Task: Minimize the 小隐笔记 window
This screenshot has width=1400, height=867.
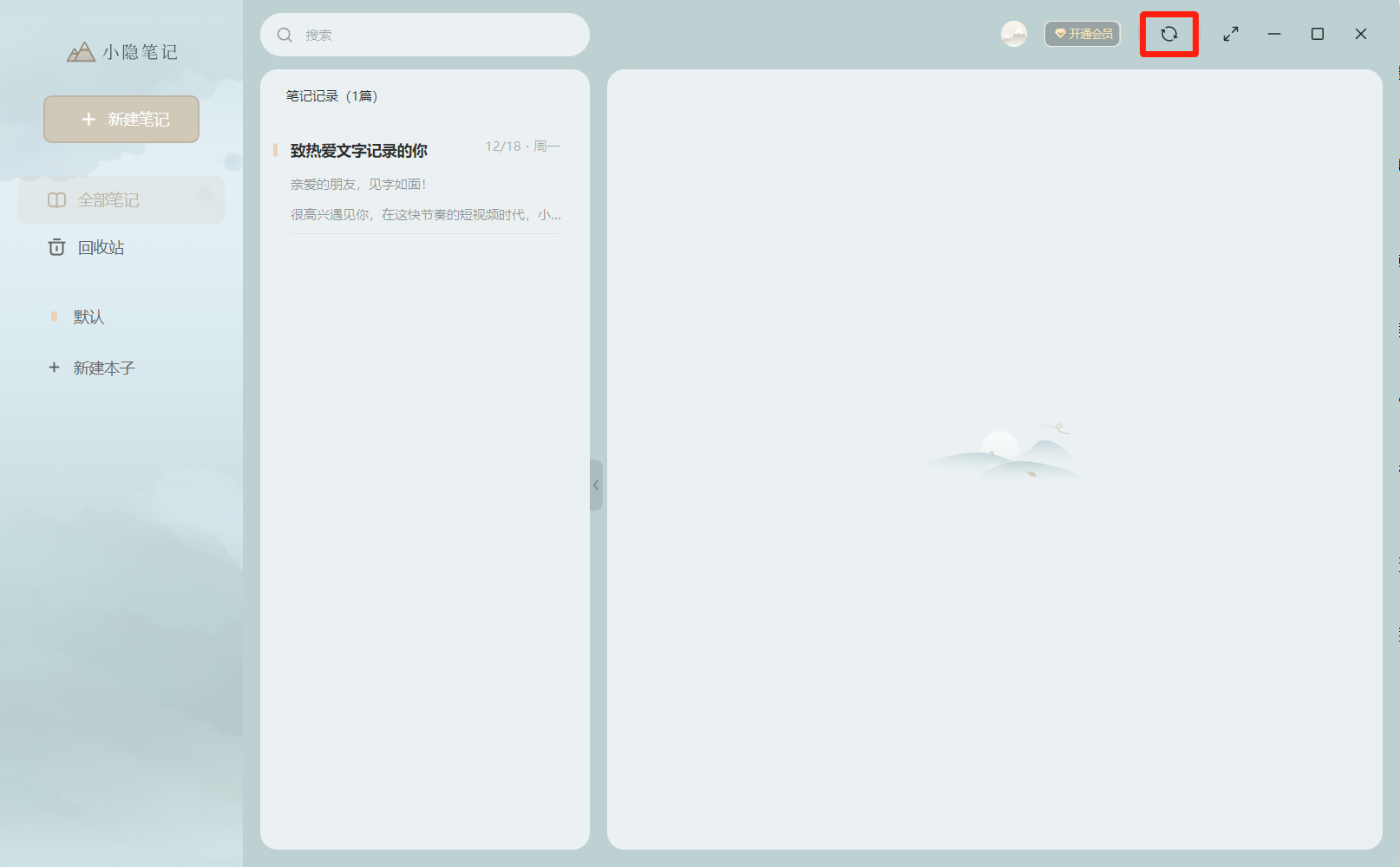Action: pos(1274,34)
